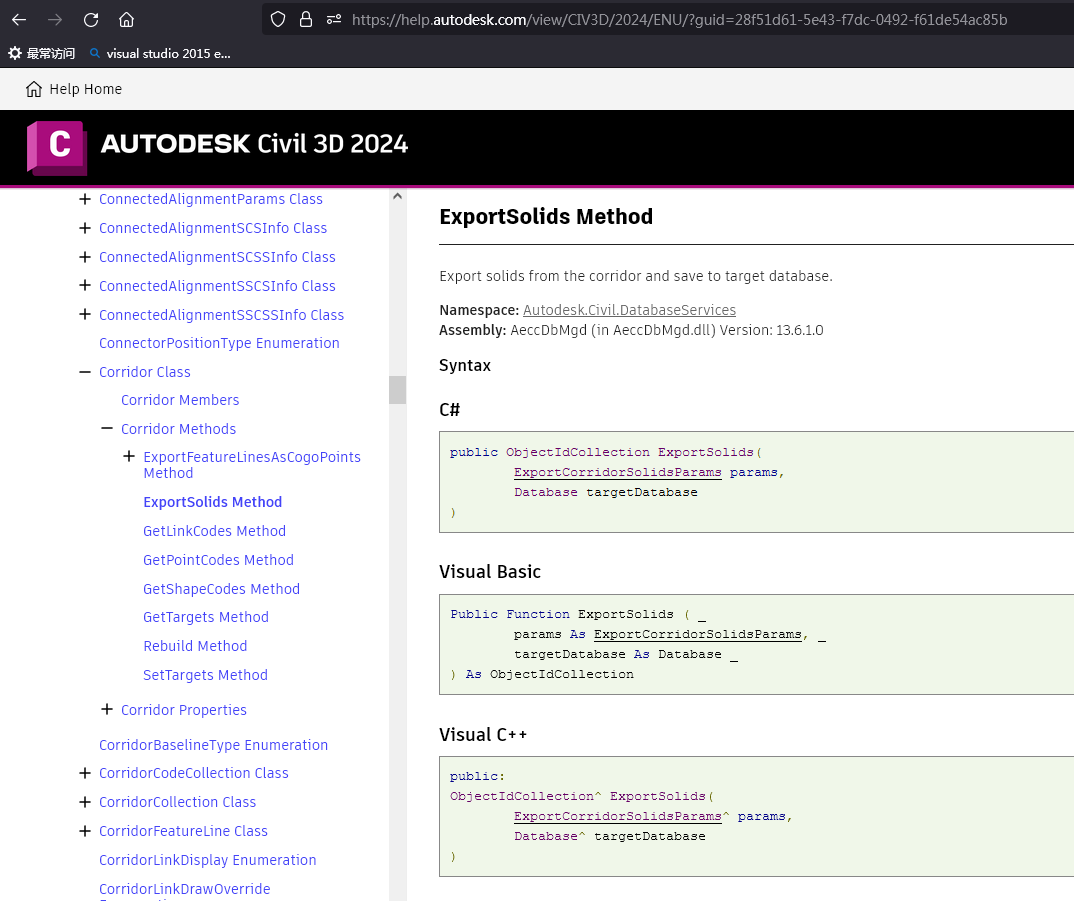The width and height of the screenshot is (1074, 901).
Task: Expand the ConnectedAlignmentParams Class node
Action: pyautogui.click(x=85, y=199)
